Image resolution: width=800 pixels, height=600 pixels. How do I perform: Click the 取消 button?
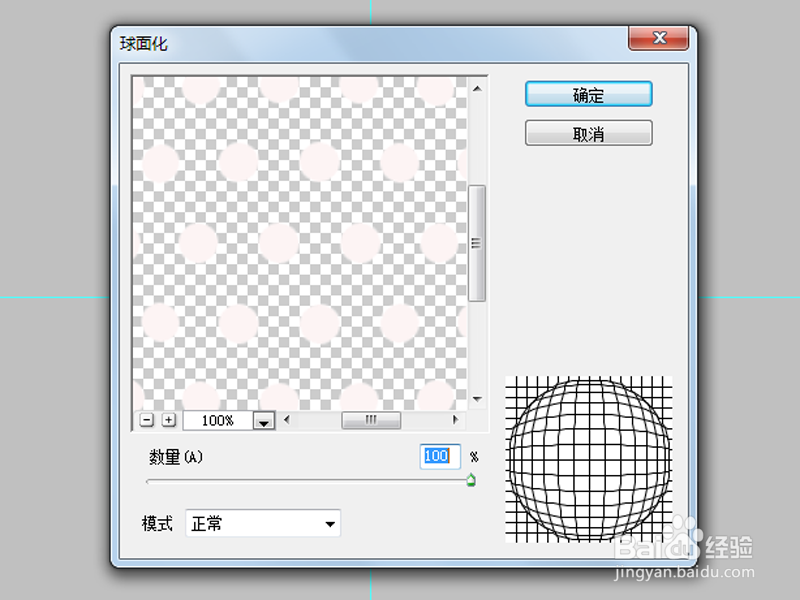click(x=588, y=133)
